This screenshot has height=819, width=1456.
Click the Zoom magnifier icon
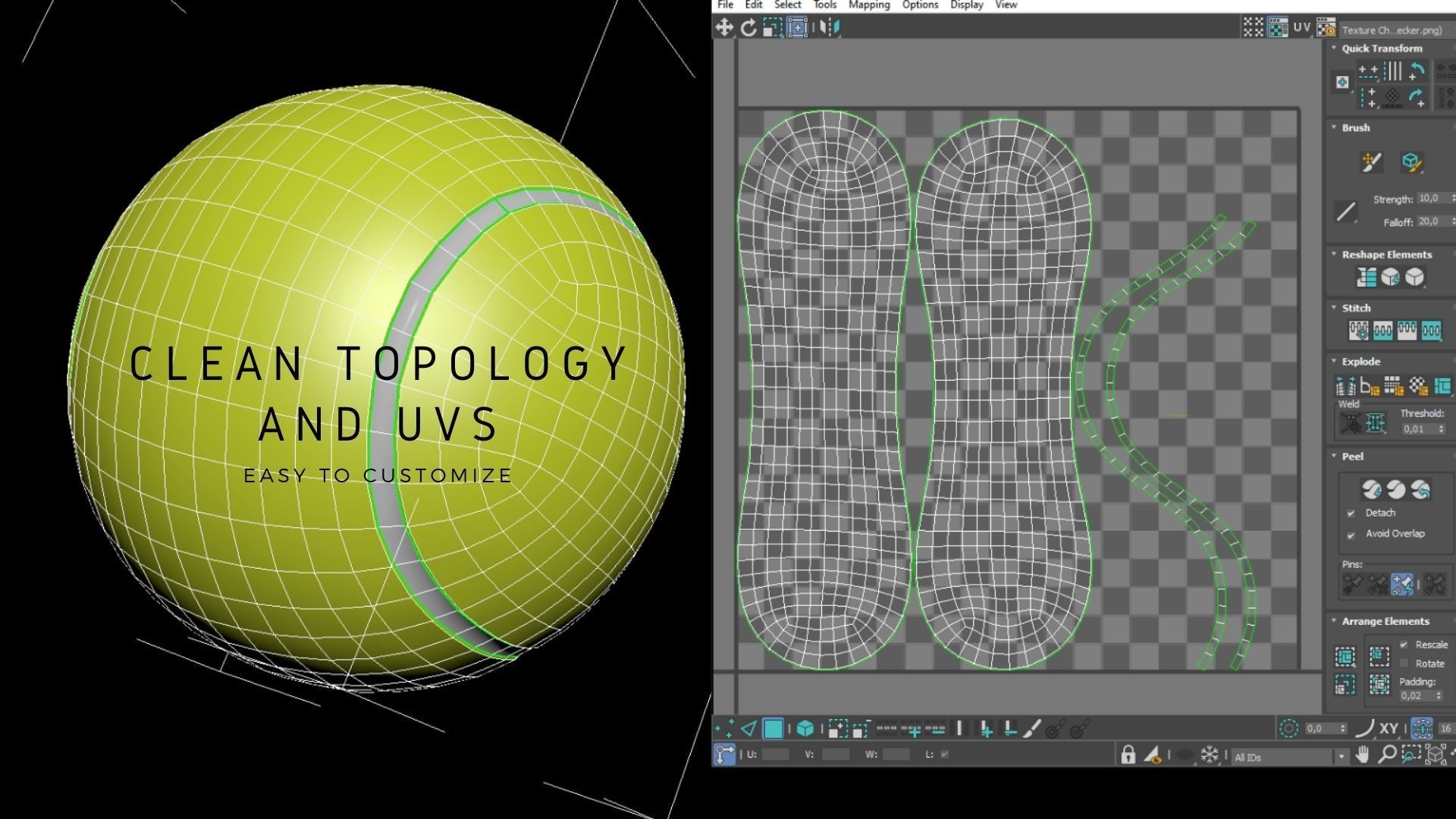click(1387, 755)
